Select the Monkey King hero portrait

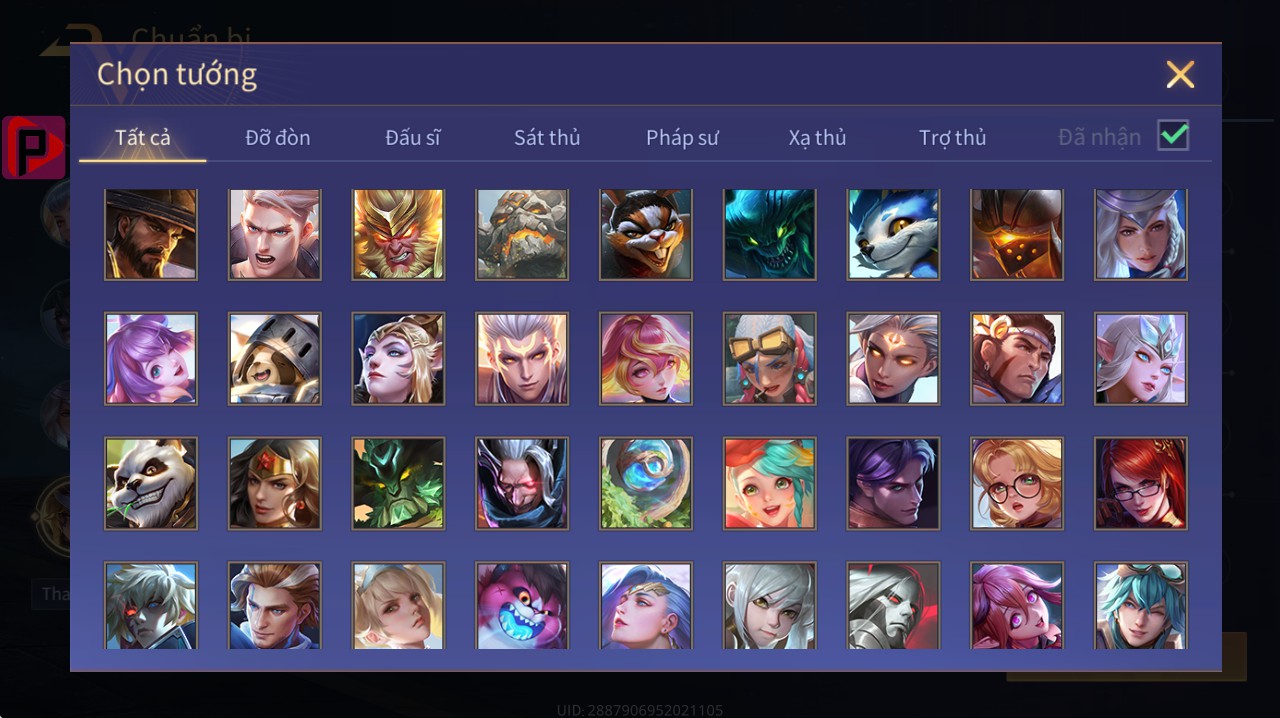point(398,234)
